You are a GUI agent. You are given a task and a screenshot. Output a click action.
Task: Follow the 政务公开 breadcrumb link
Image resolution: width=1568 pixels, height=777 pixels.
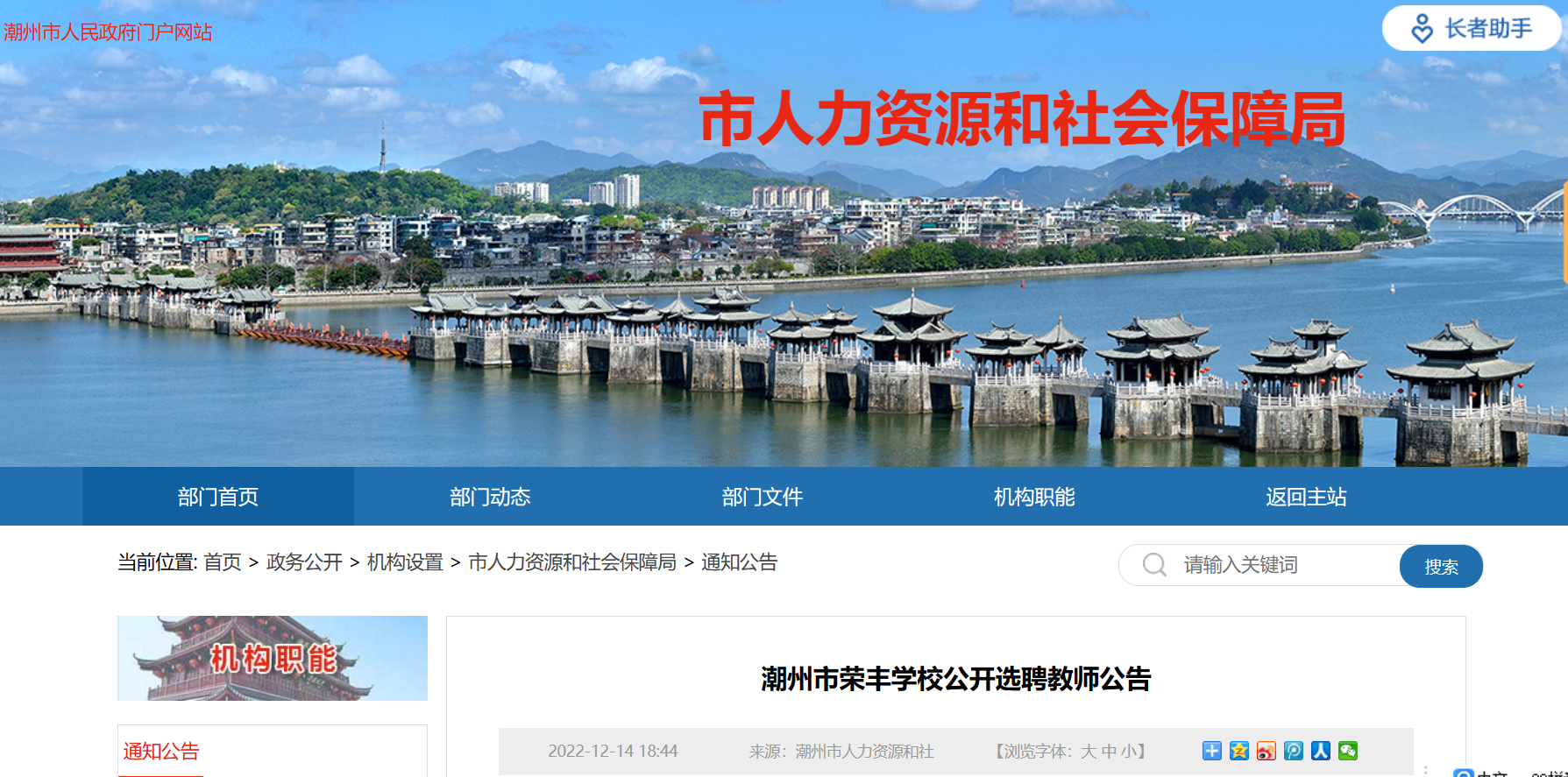[304, 562]
